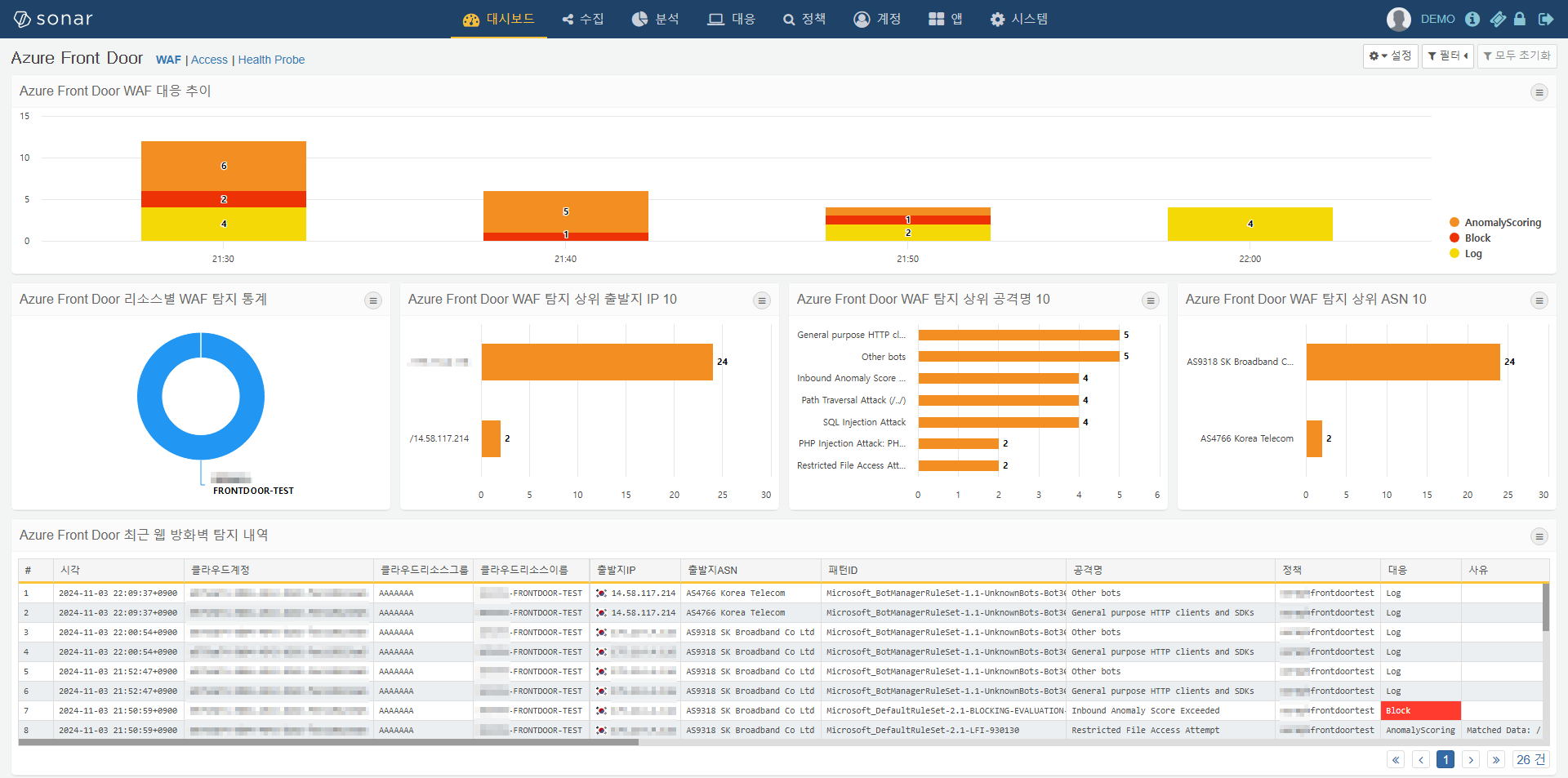The image size is (1568, 778).
Task: Open the 대시보드 menu
Action: [x=498, y=19]
